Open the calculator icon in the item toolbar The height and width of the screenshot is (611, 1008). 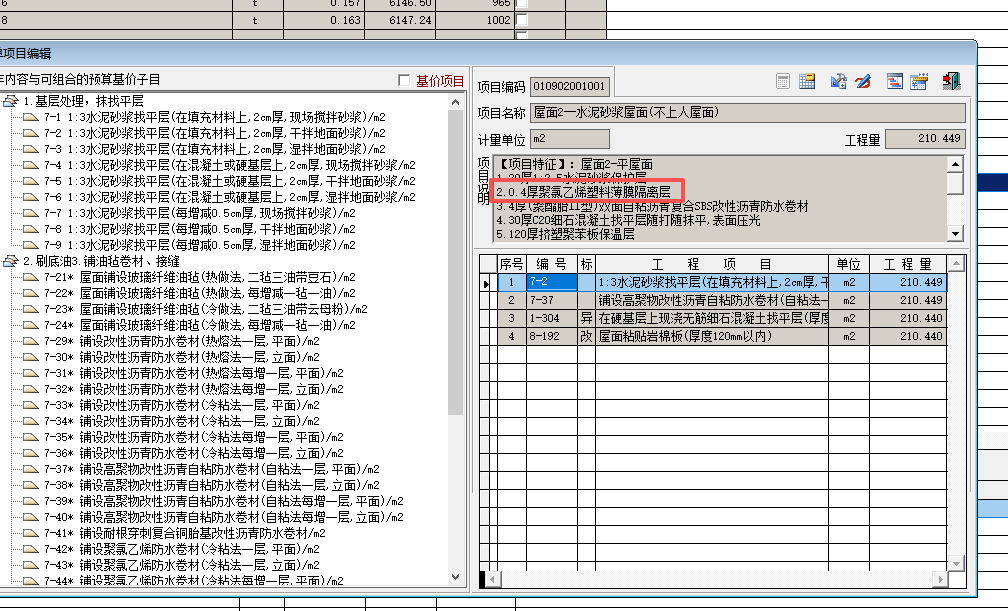click(782, 81)
